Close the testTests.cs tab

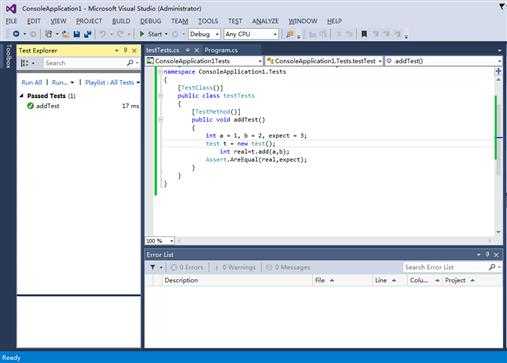197,50
